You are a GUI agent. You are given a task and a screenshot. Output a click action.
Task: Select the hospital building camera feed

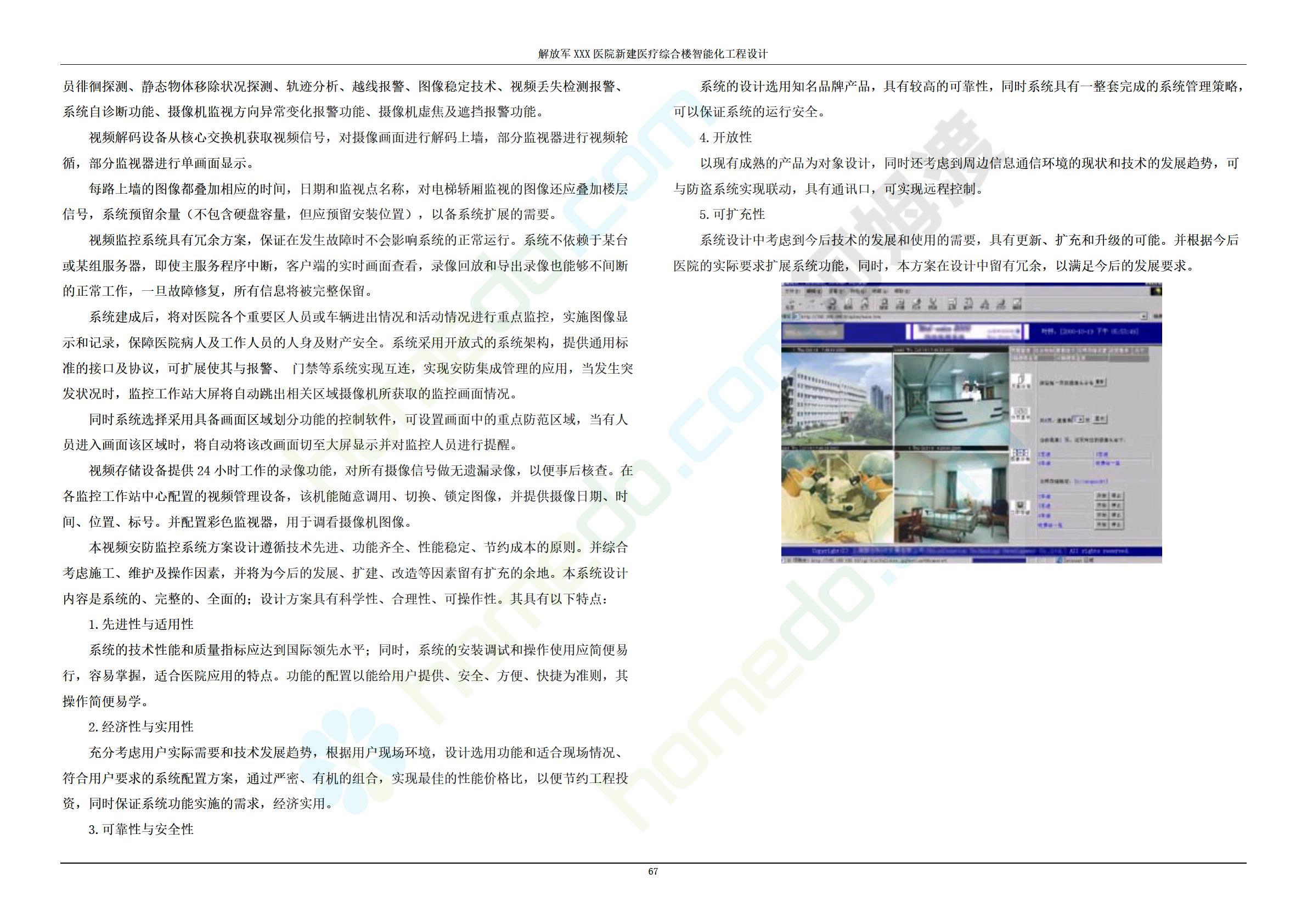[x=837, y=399]
